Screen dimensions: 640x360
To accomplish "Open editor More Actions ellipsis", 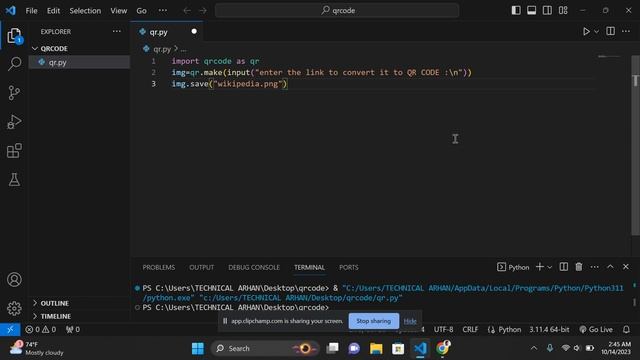I will click(x=626, y=31).
